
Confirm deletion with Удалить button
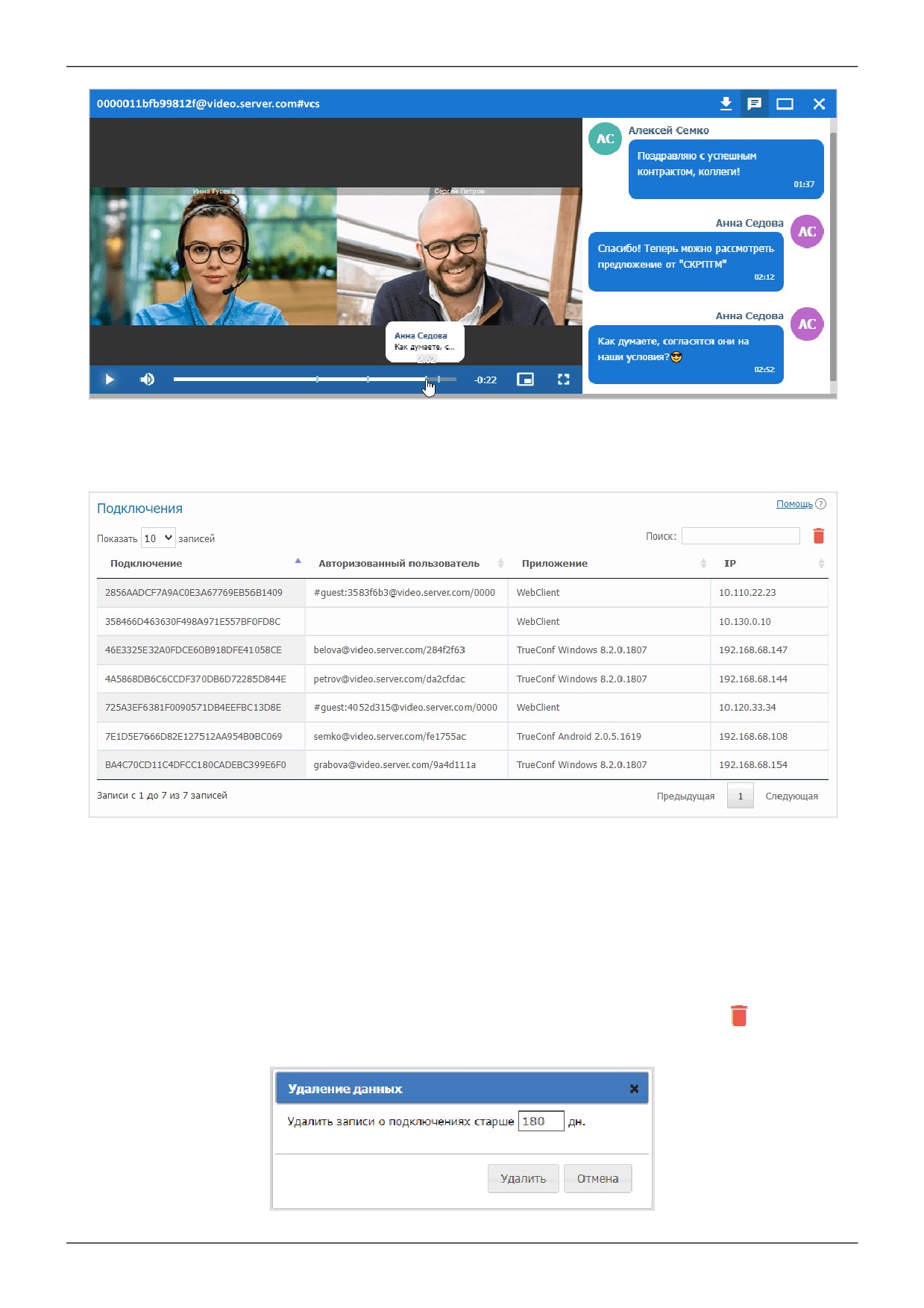click(x=523, y=1178)
